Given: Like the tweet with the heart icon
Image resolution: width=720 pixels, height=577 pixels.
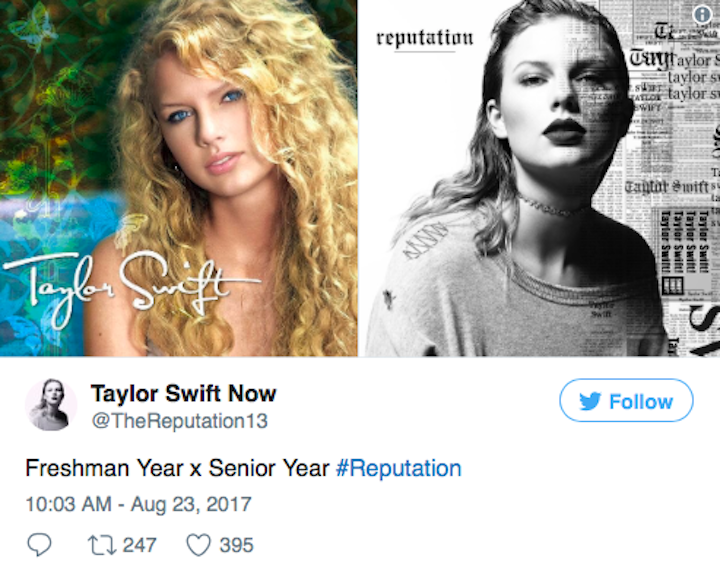Looking at the screenshot, I should [199, 545].
